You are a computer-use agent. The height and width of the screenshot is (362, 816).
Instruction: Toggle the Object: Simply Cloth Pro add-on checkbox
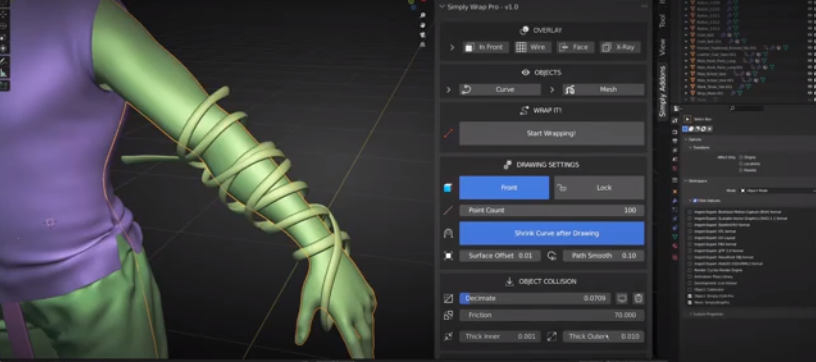[x=690, y=296]
